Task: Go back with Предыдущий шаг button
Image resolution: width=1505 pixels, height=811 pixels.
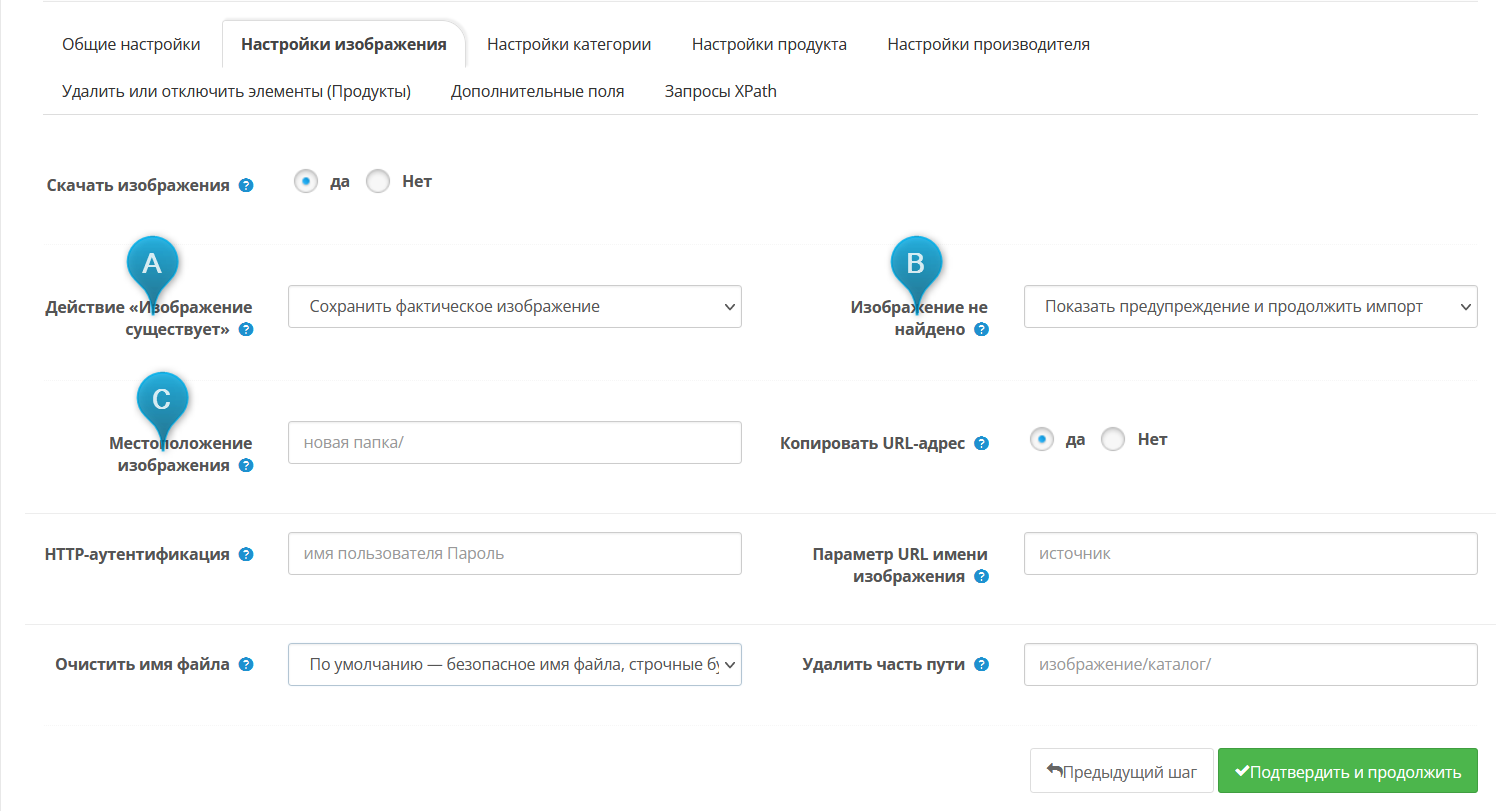Action: (x=1121, y=772)
